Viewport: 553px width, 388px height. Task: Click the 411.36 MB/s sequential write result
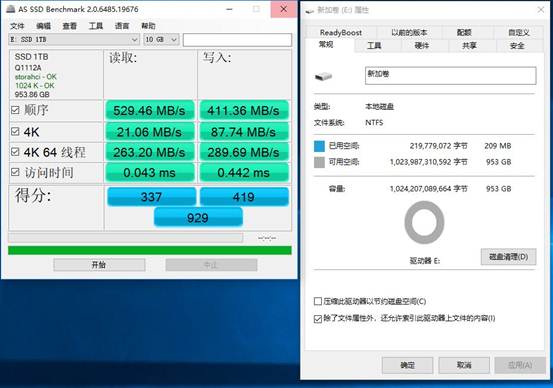click(244, 111)
